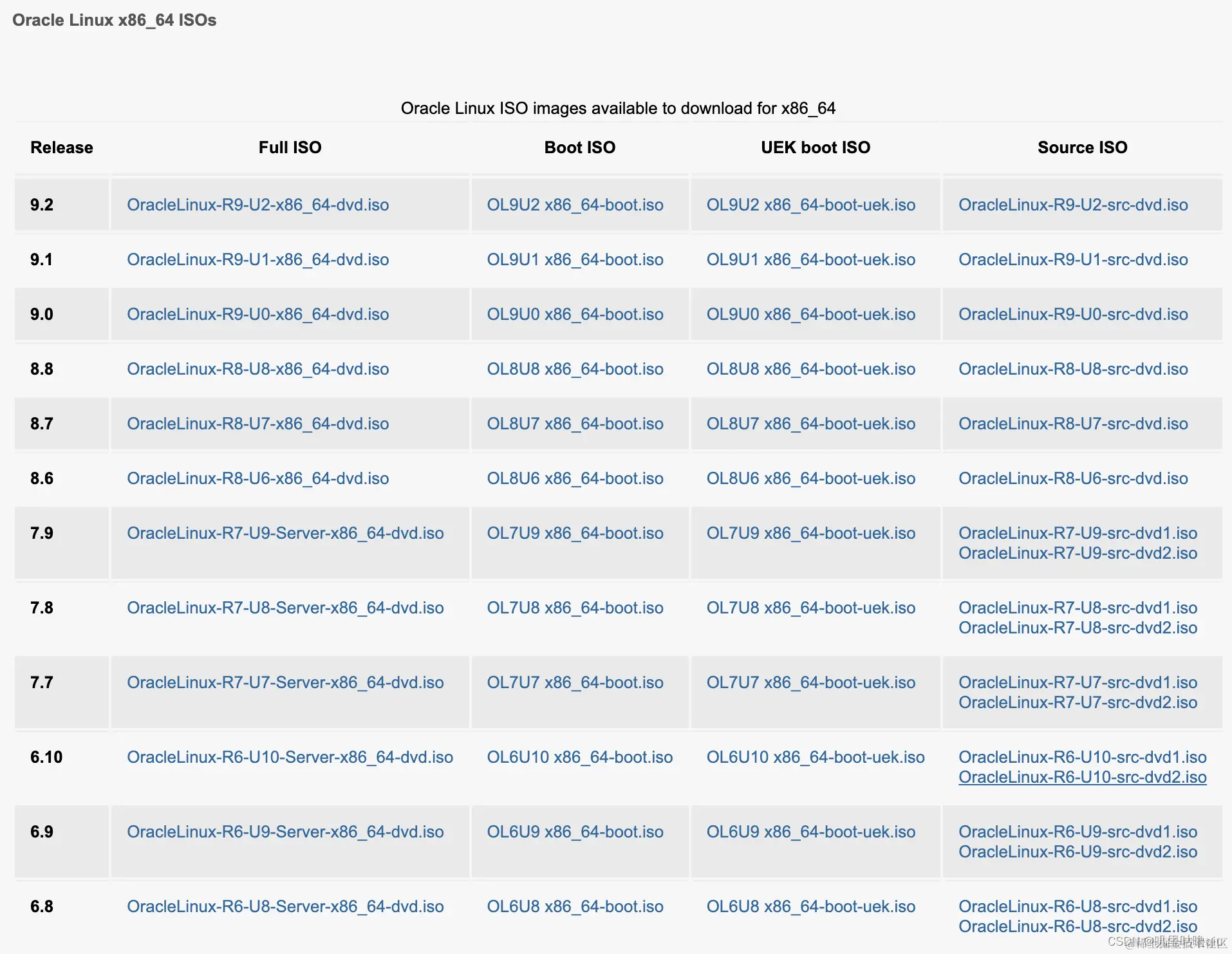
Task: Open OracleLinux-R8-U7-src-dvd.iso
Action: pyautogui.click(x=1073, y=424)
